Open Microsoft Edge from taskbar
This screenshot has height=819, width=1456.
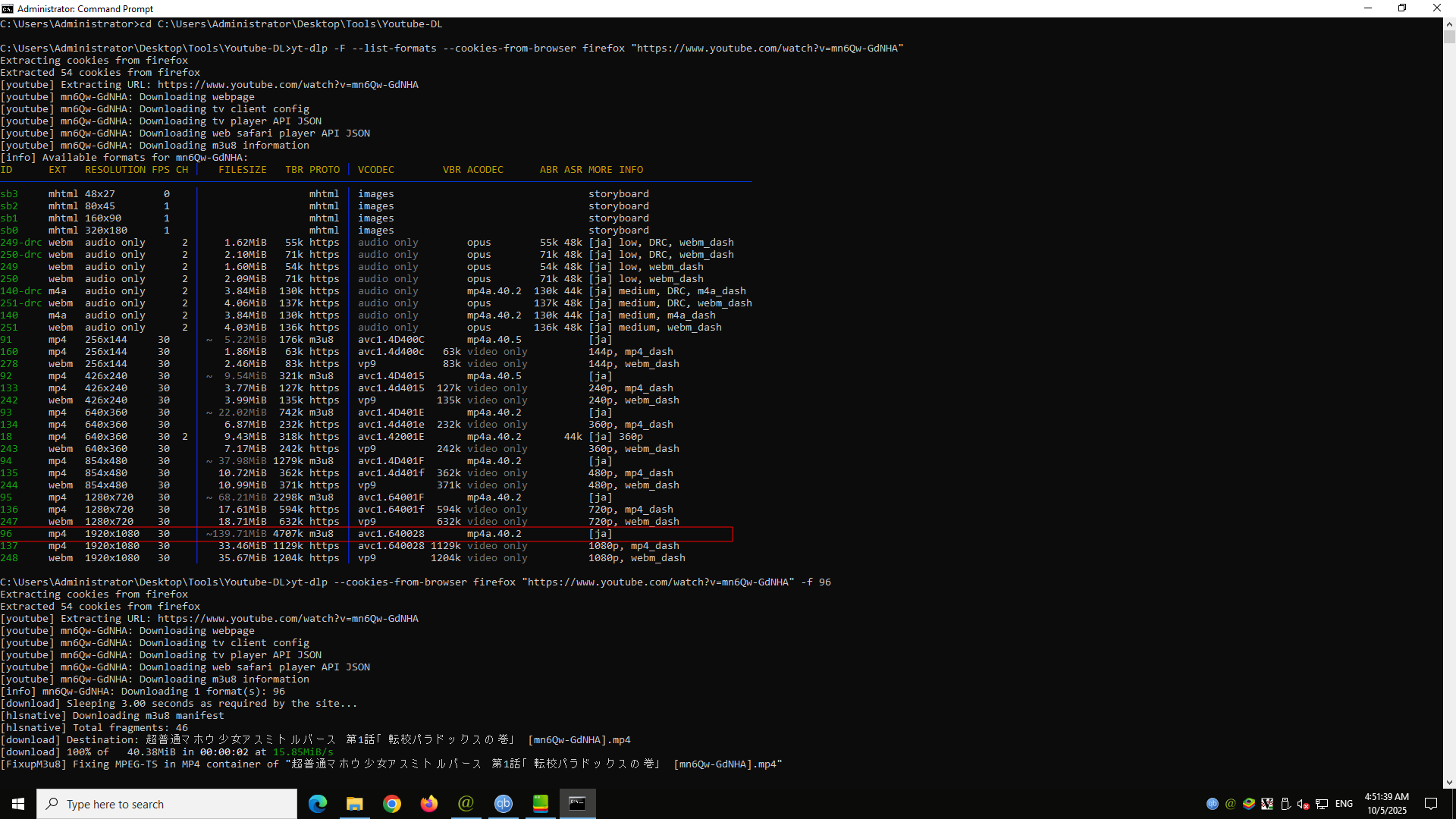(318, 804)
